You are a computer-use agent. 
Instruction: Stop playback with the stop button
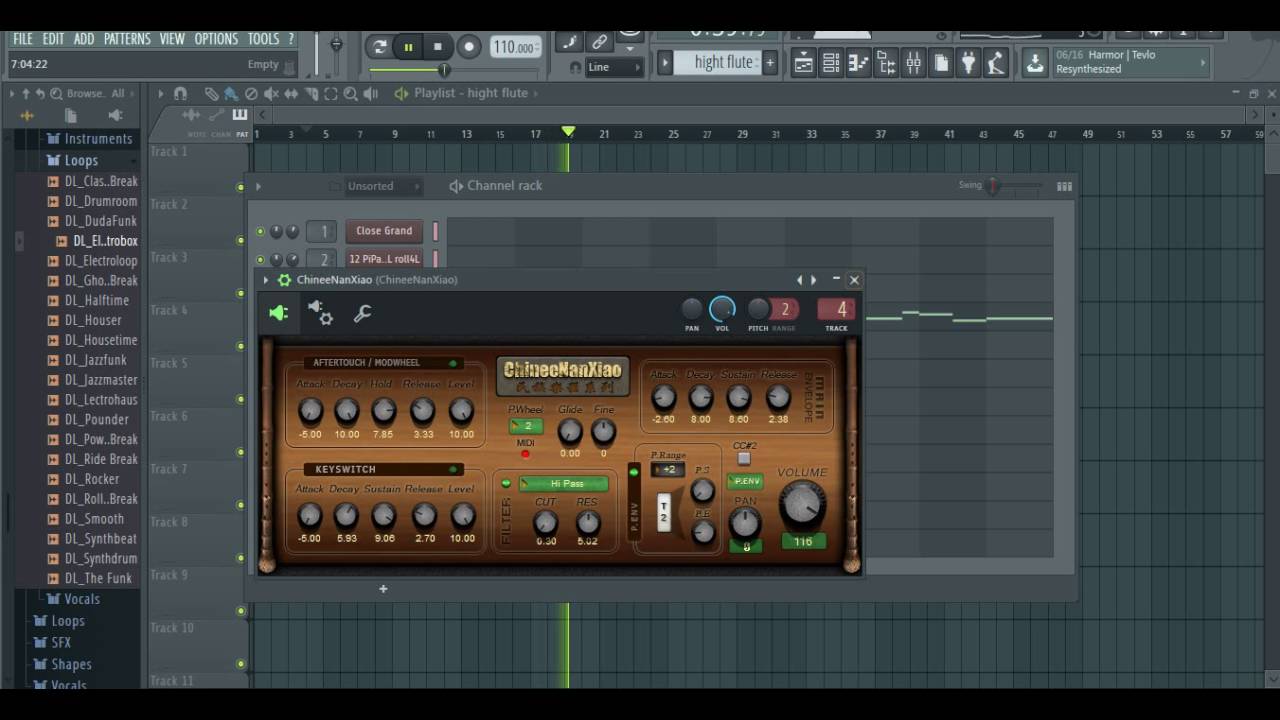(437, 46)
